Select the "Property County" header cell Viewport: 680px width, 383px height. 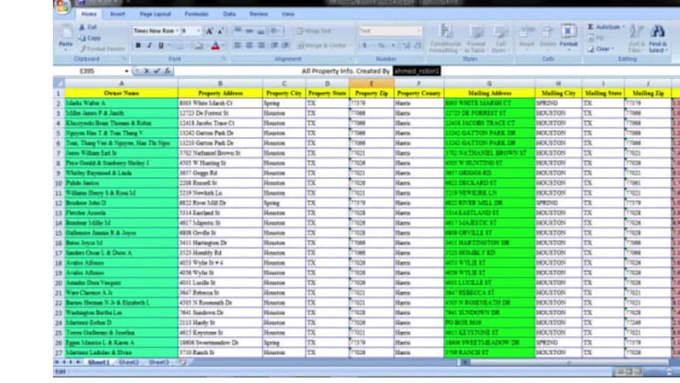(418, 93)
